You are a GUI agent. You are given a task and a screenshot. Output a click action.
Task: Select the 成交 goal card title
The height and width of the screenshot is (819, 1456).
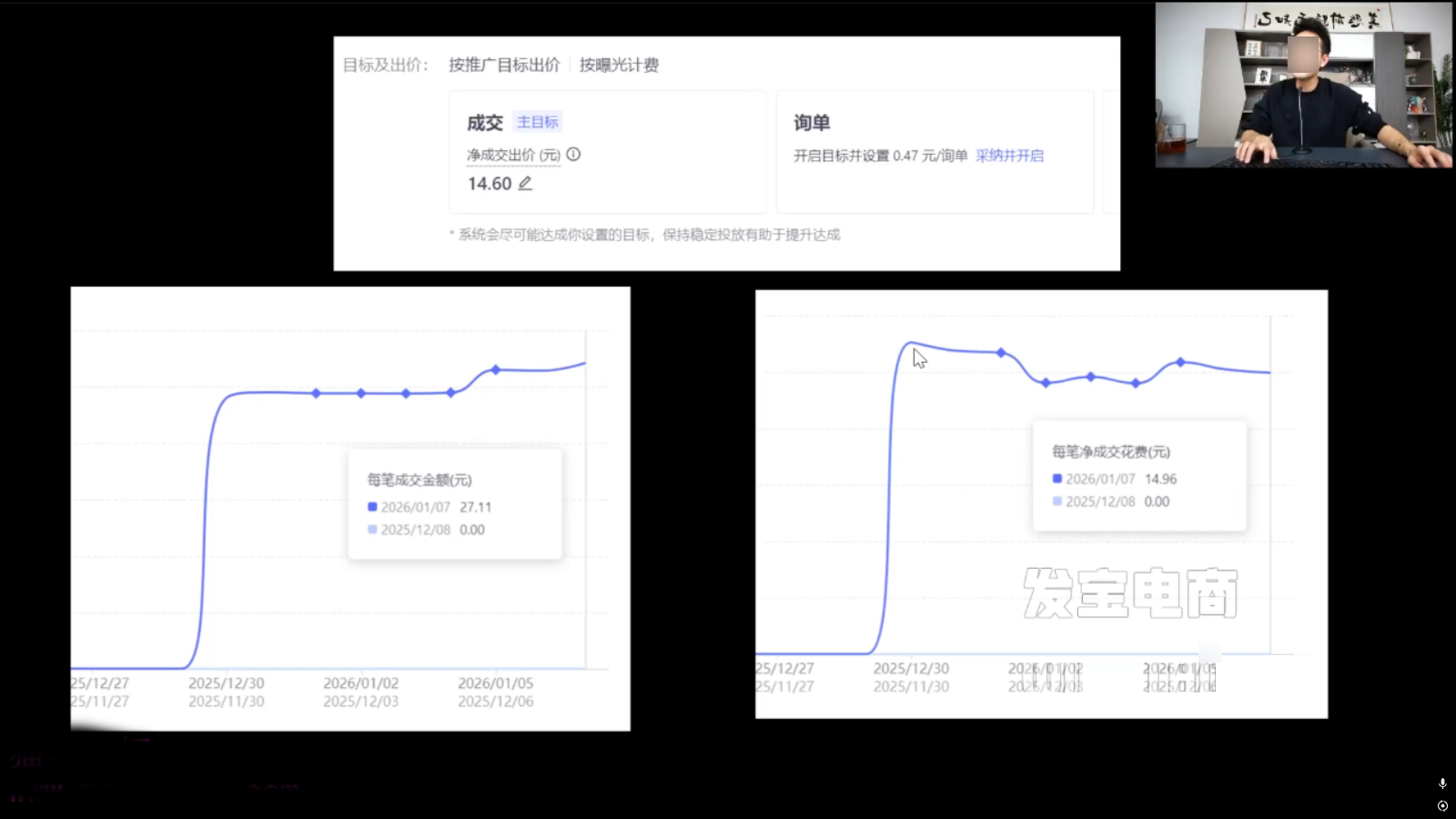pyautogui.click(x=484, y=123)
